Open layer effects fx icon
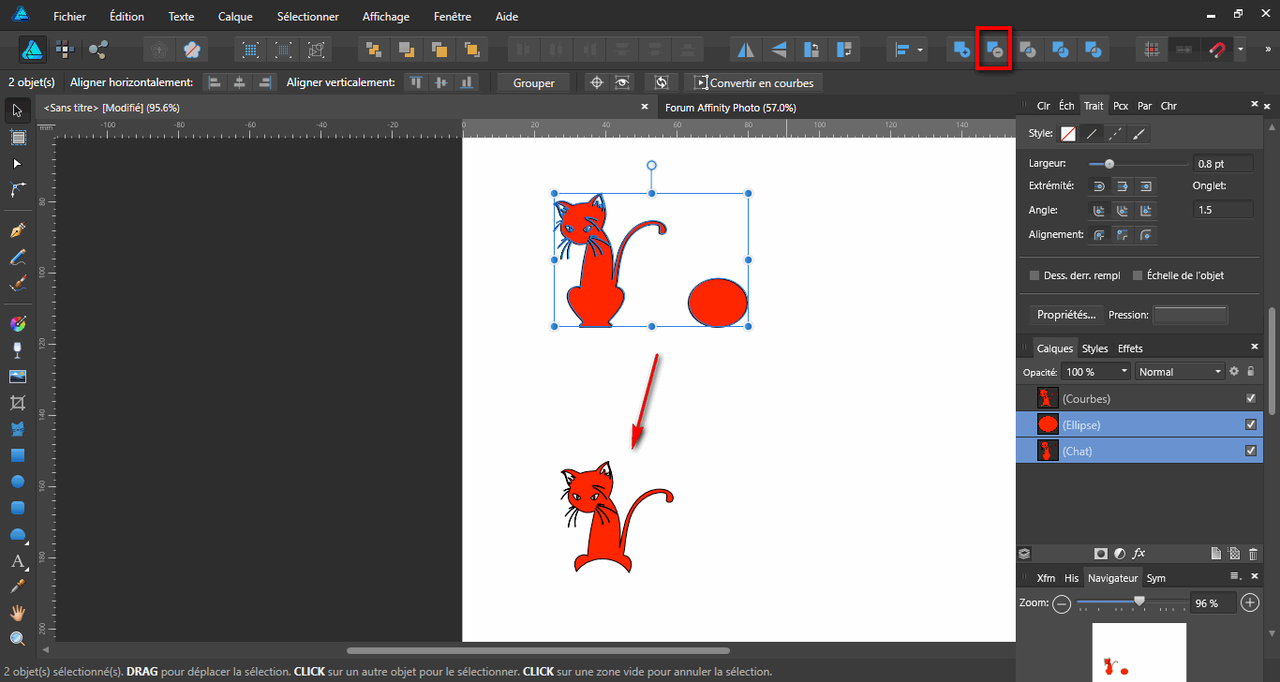This screenshot has height=682, width=1280. coord(1139,553)
